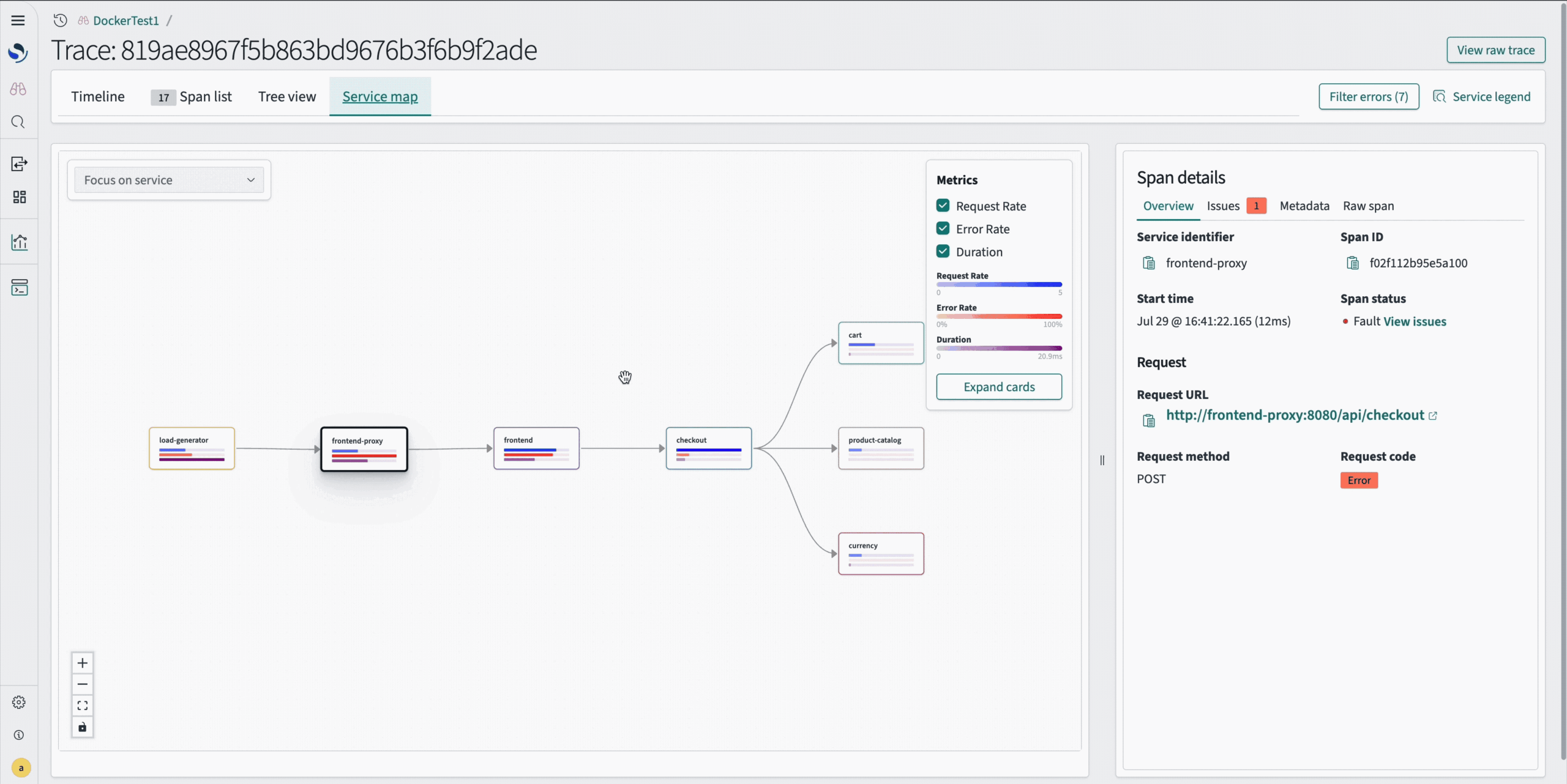
Task: Fit service map to view
Action: 83,706
